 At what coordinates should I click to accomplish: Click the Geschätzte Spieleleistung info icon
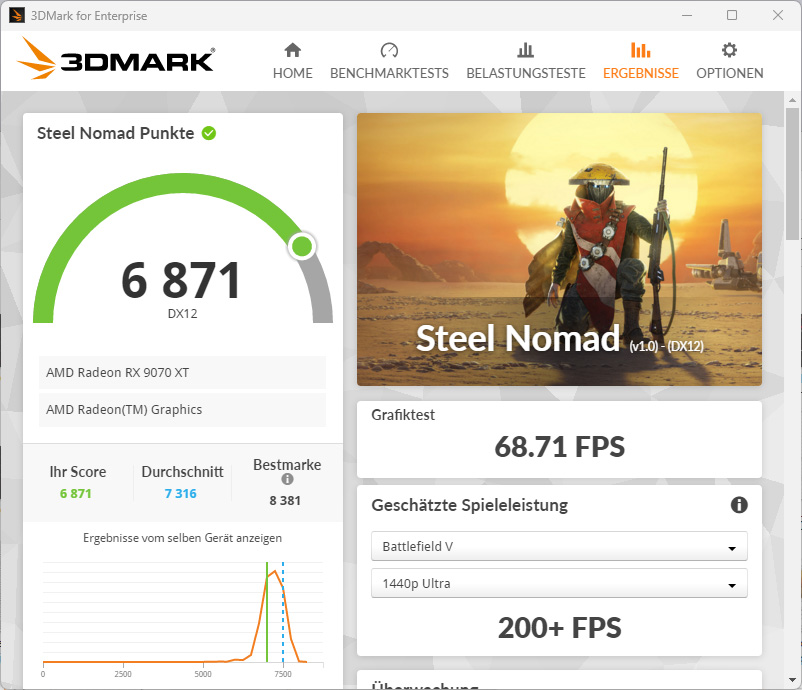pos(739,505)
